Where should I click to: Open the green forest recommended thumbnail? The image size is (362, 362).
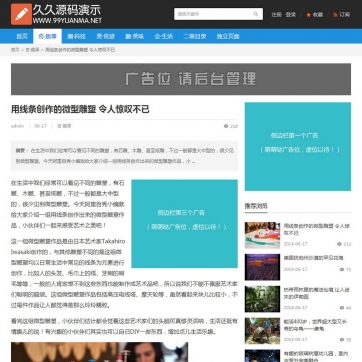[262, 299]
